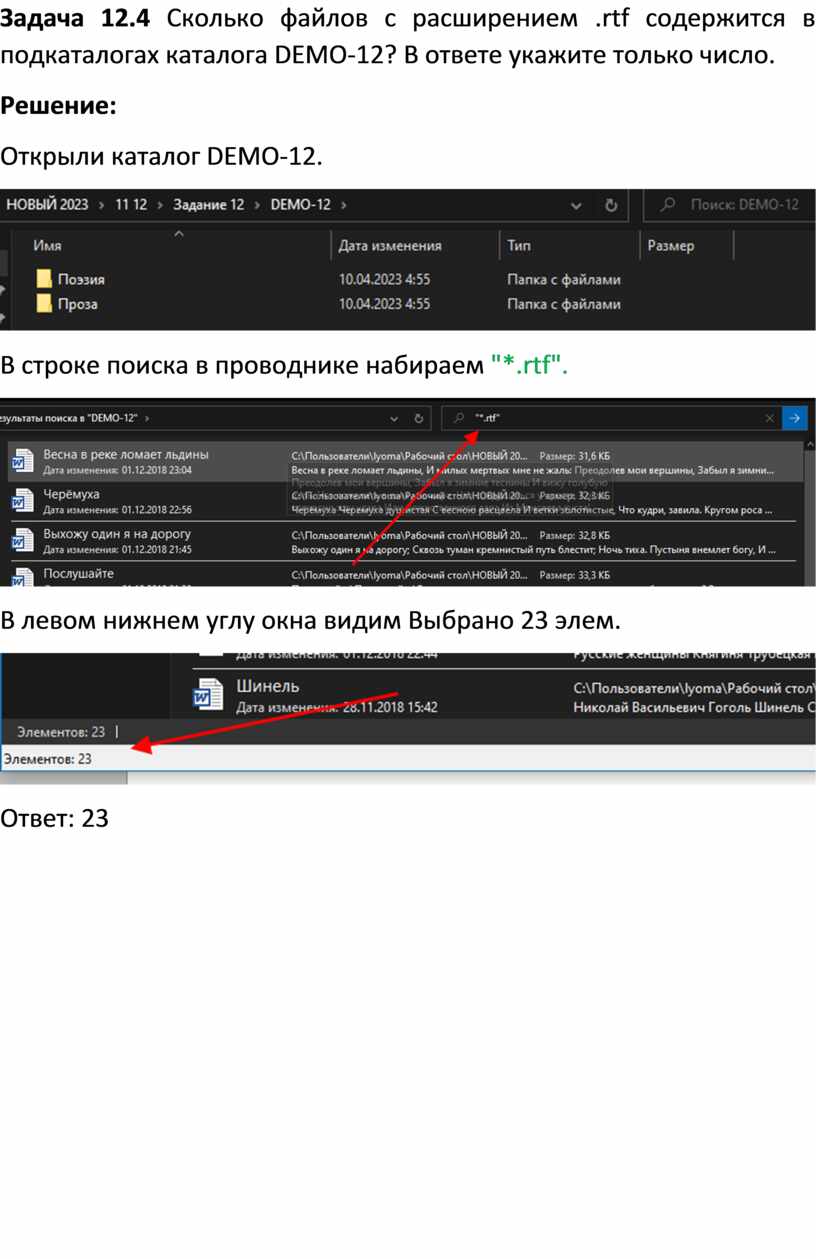The image size is (816, 1259).
Task: Go to НОВЫЙ 2023 in breadcrumb path
Action: [47, 205]
